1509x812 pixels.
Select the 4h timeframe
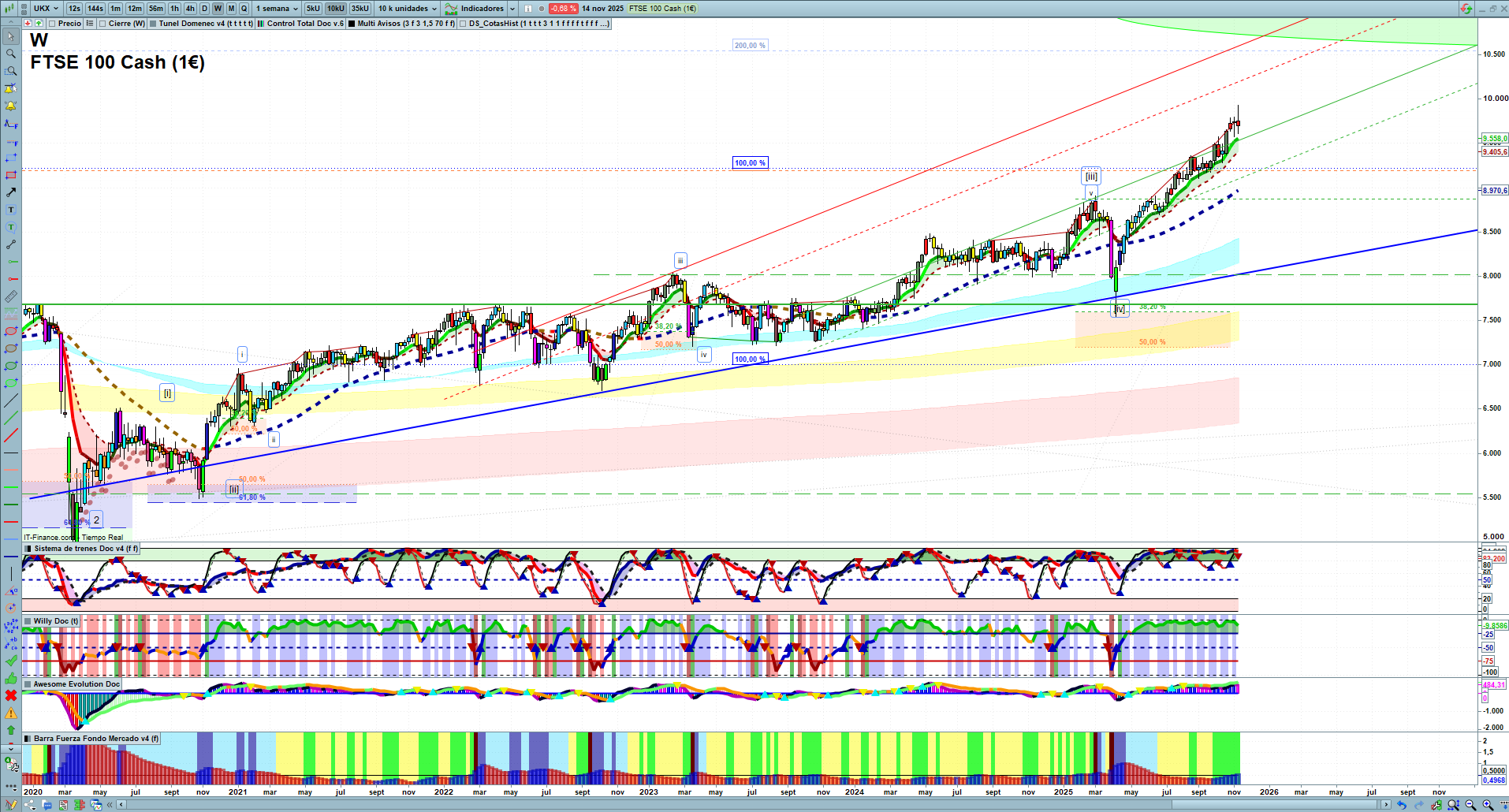click(190, 9)
